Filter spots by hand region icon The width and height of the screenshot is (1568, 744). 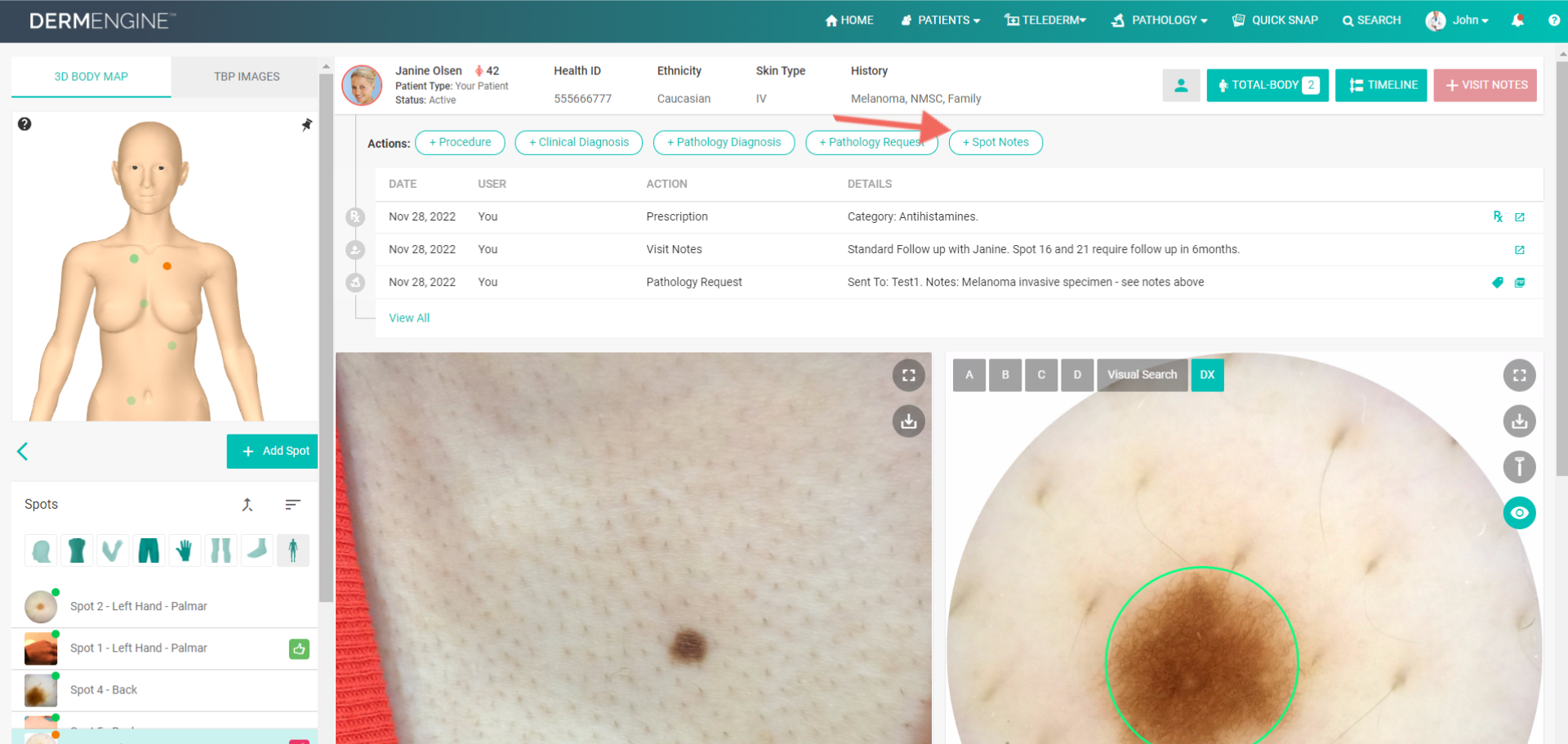pyautogui.click(x=185, y=550)
